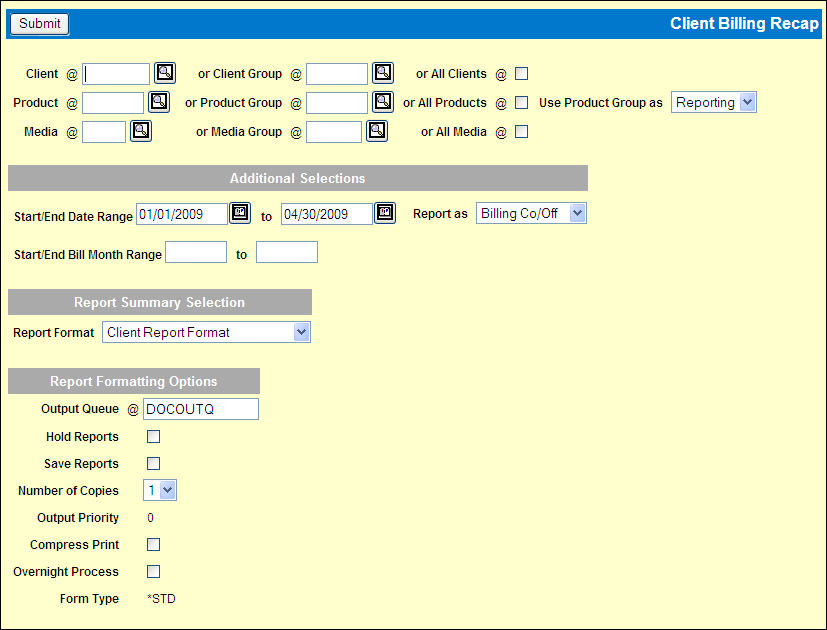Viewport: 827px width, 630px height.
Task: Open the Report as dropdown
Action: [x=531, y=213]
